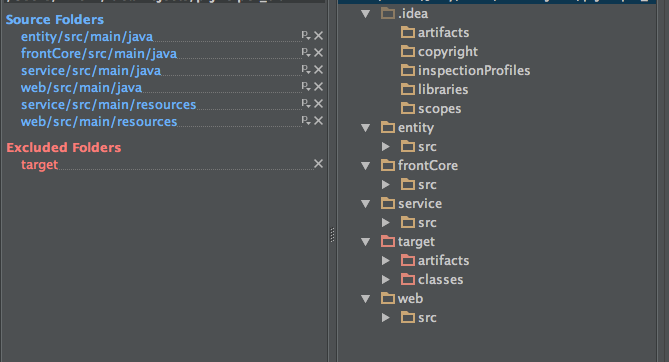Collapse the web folder node
Image resolution: width=669 pixels, height=362 pixels.
click(x=366, y=298)
